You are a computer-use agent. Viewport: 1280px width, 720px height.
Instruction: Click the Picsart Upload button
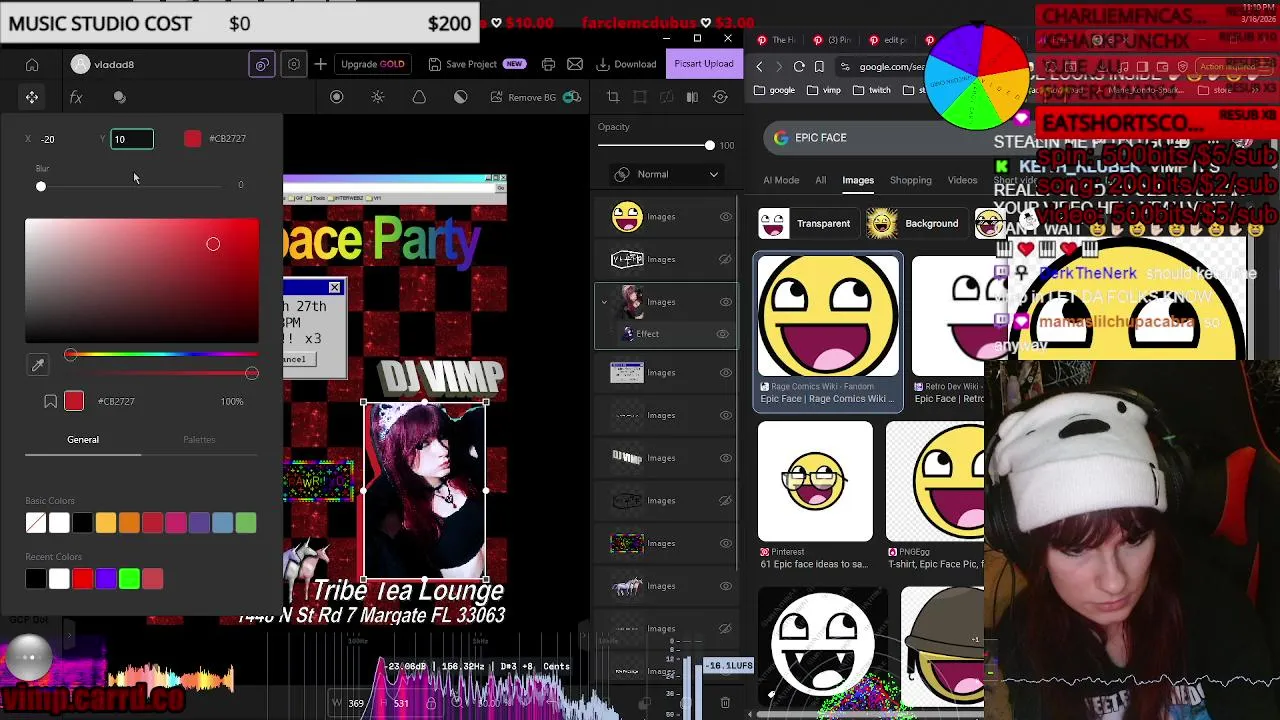[x=704, y=64]
